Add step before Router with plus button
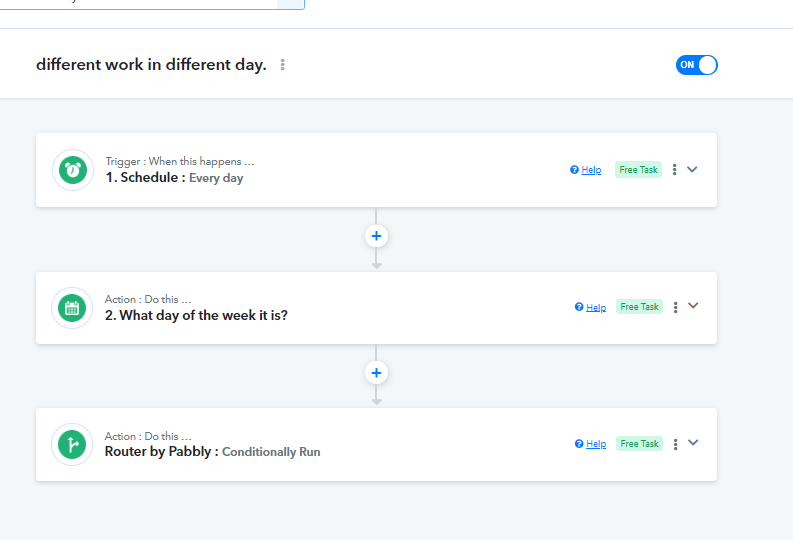This screenshot has height=540, width=793. click(x=376, y=373)
